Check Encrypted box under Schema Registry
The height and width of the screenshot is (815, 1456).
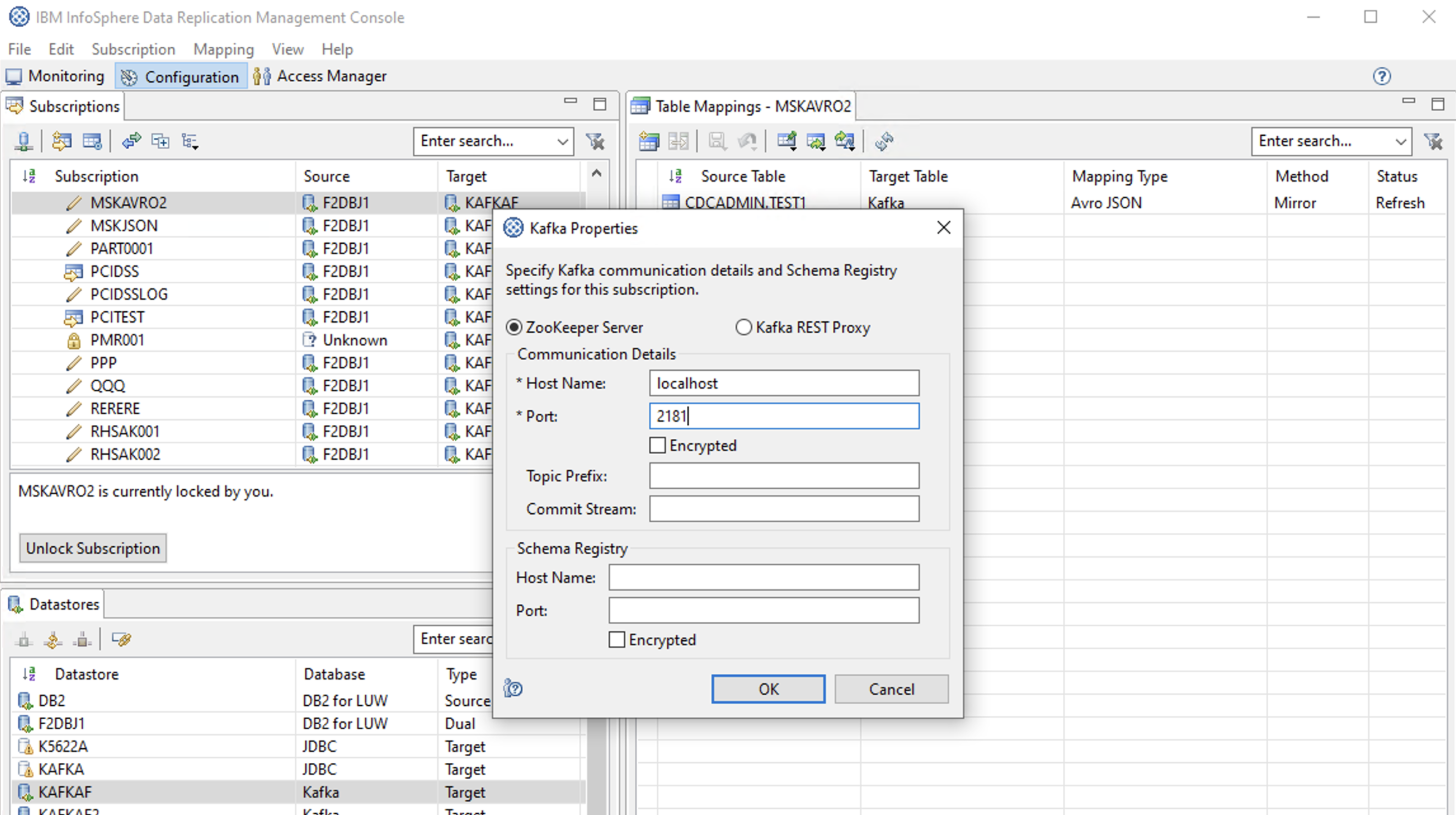point(617,640)
